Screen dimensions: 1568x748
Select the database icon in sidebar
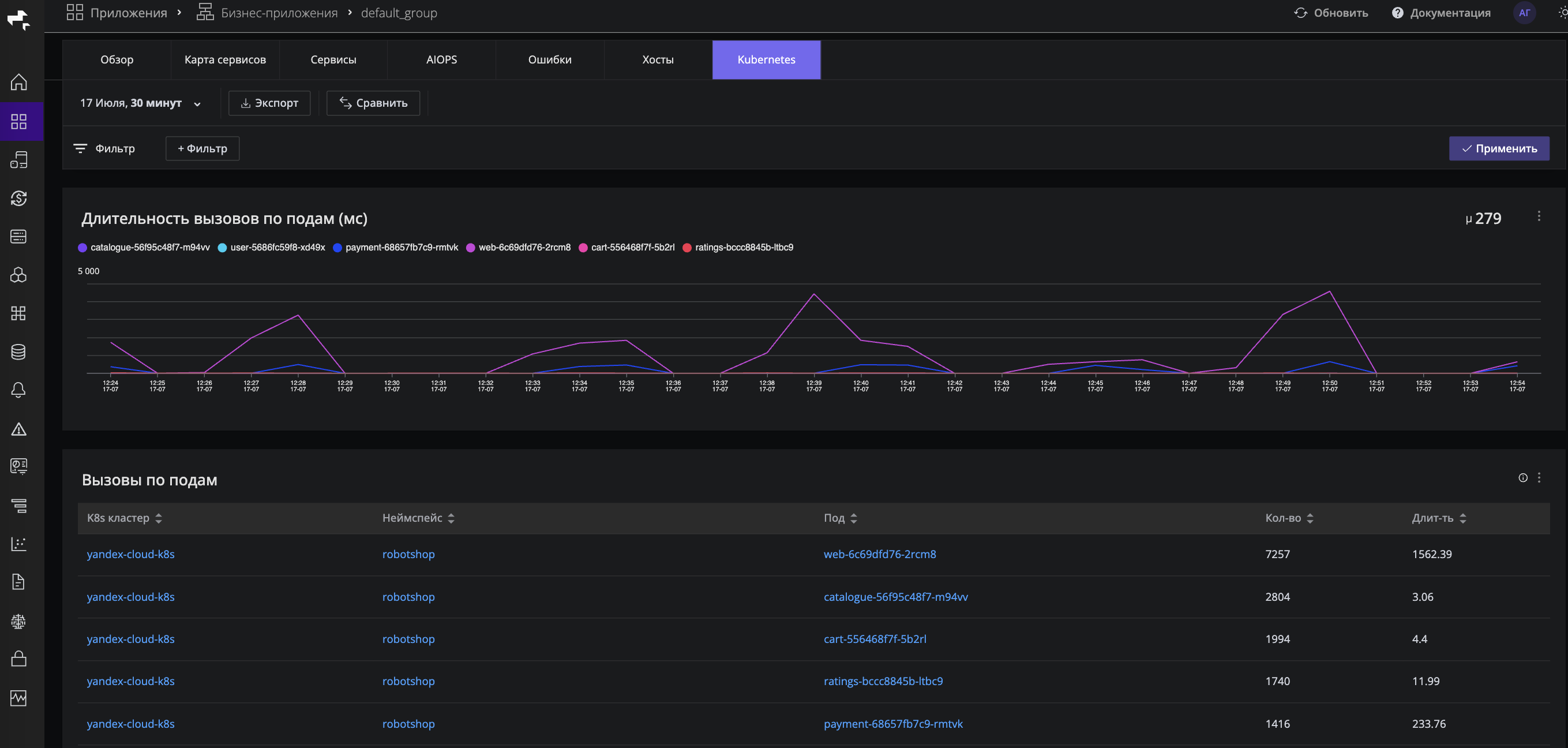(19, 351)
